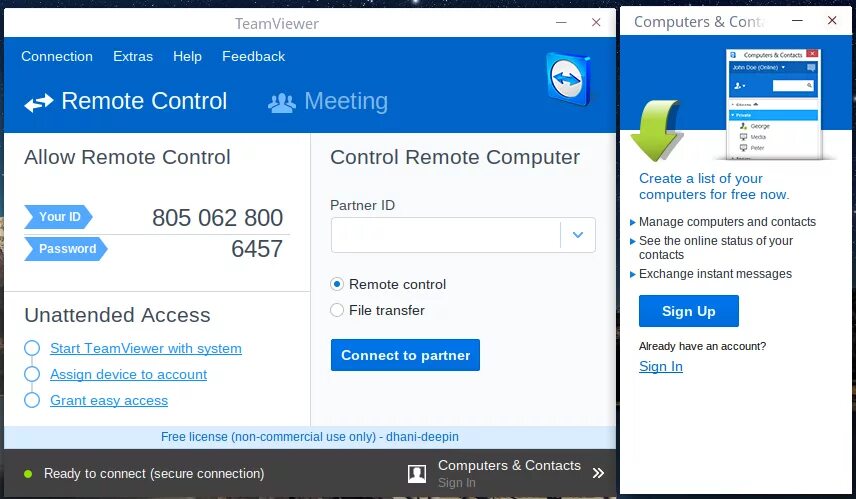The width and height of the screenshot is (856, 499).
Task: Click the green ready status dot
Action: (28, 474)
